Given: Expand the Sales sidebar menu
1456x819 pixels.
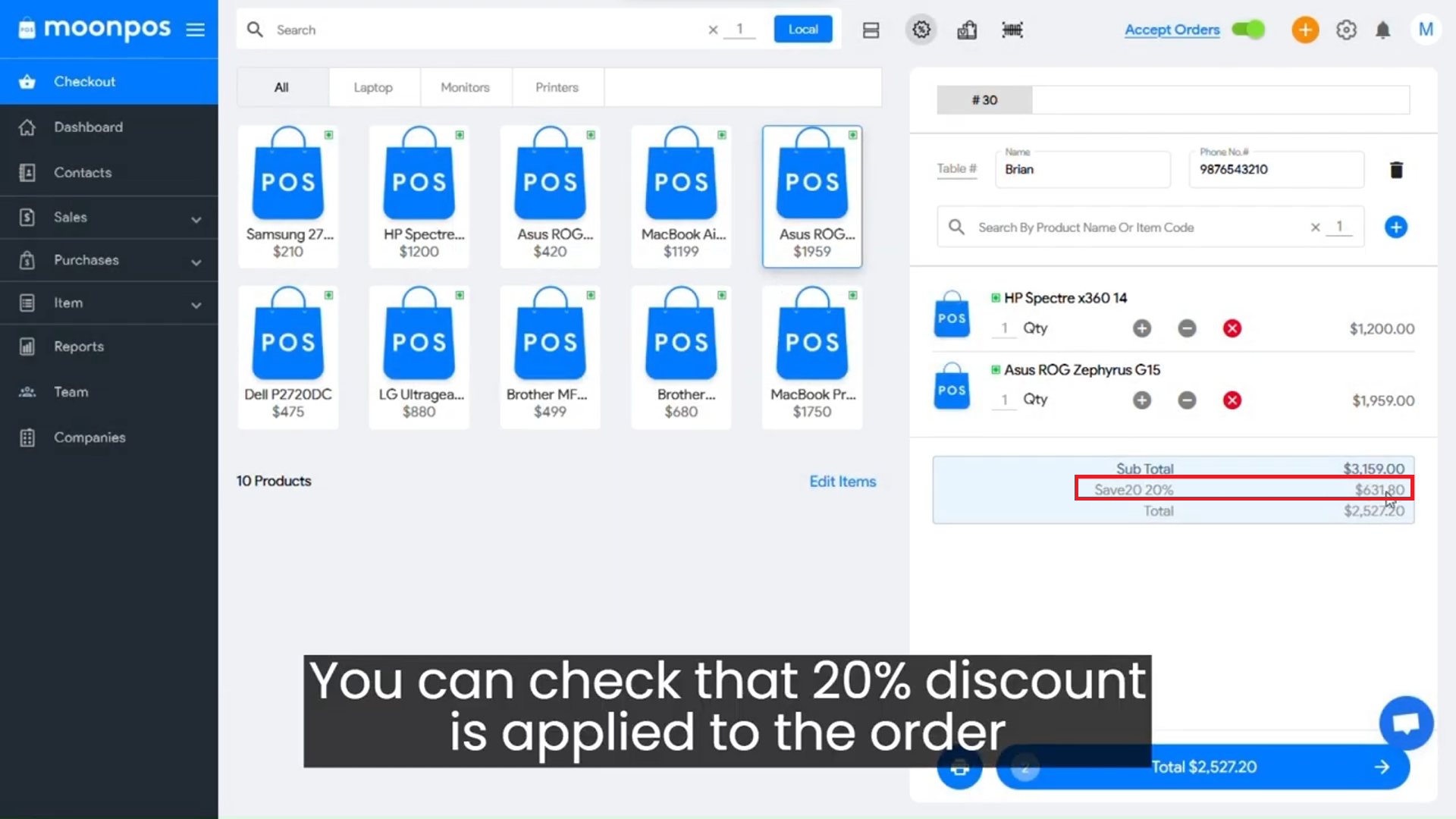Looking at the screenshot, I should point(109,218).
